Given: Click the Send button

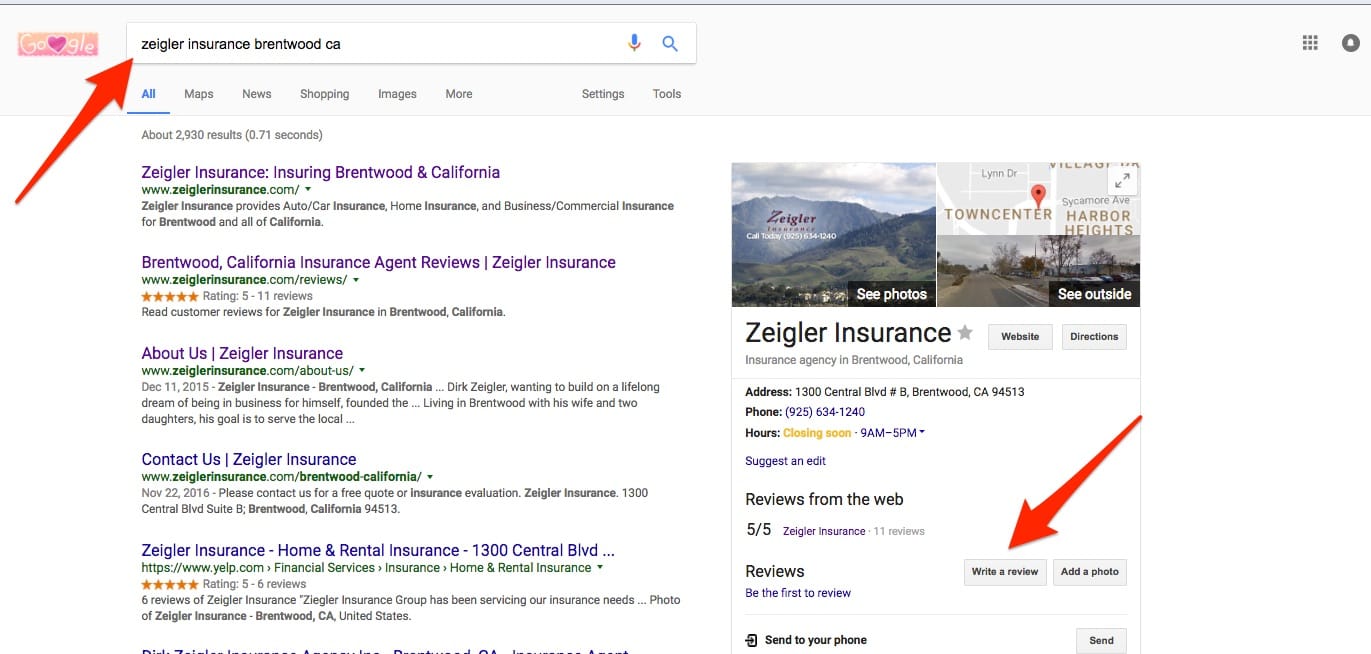Looking at the screenshot, I should click(x=1101, y=641).
